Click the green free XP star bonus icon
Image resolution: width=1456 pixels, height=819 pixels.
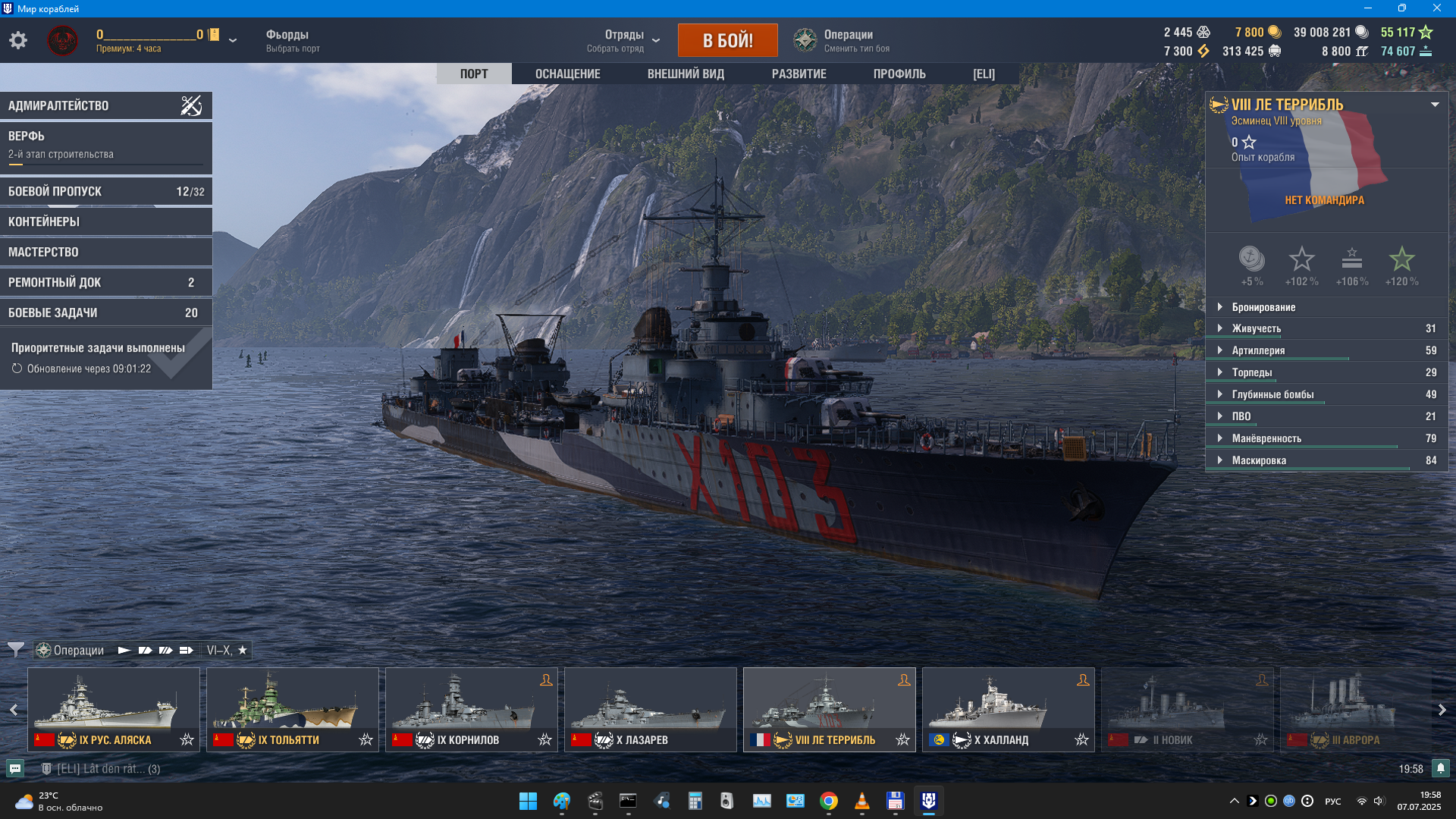(1401, 259)
